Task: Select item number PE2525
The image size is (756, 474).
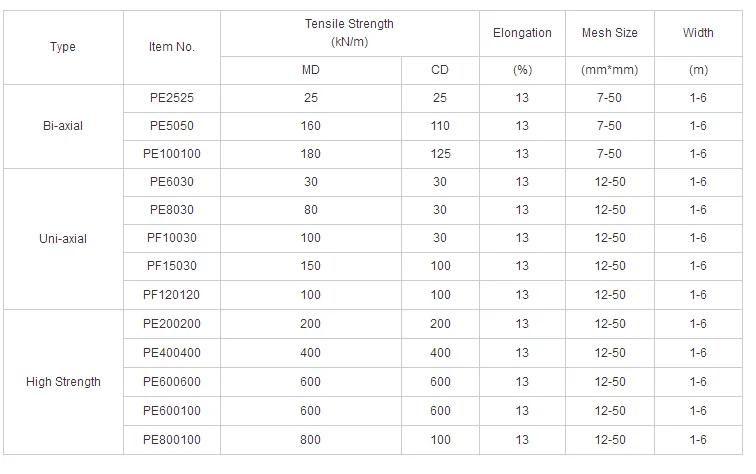Action: click(172, 98)
